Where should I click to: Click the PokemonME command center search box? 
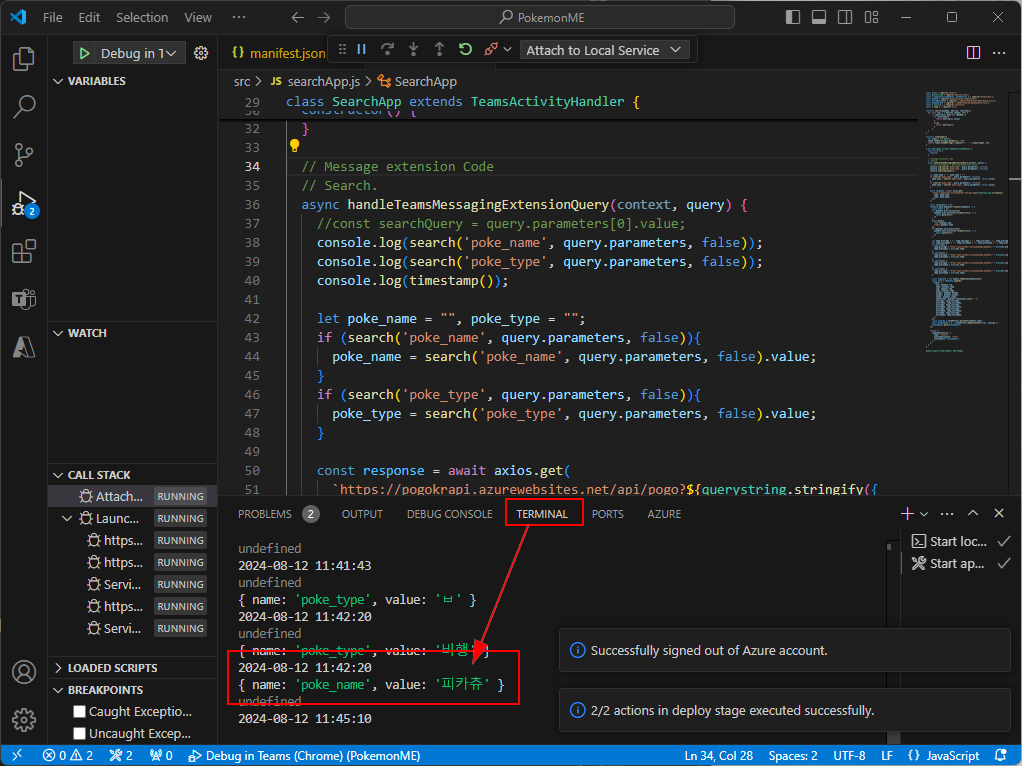click(x=540, y=18)
